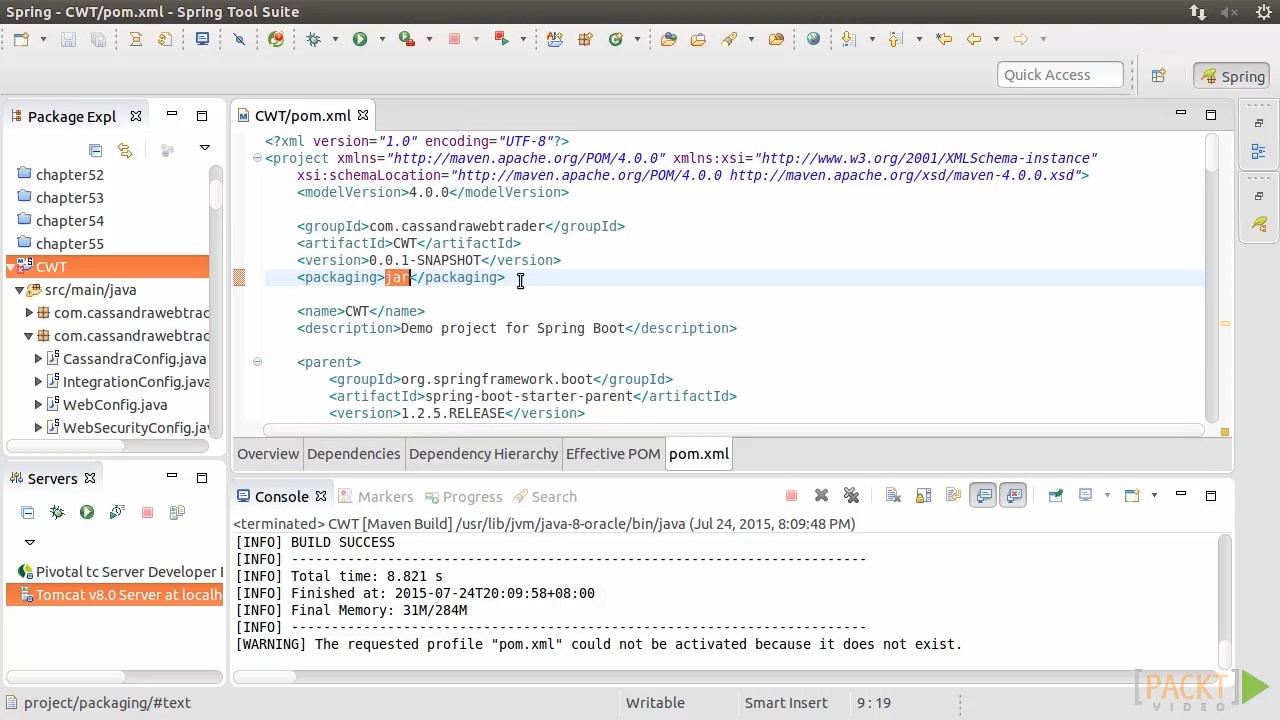
Task: Start the server with green play icon
Action: pos(87,512)
